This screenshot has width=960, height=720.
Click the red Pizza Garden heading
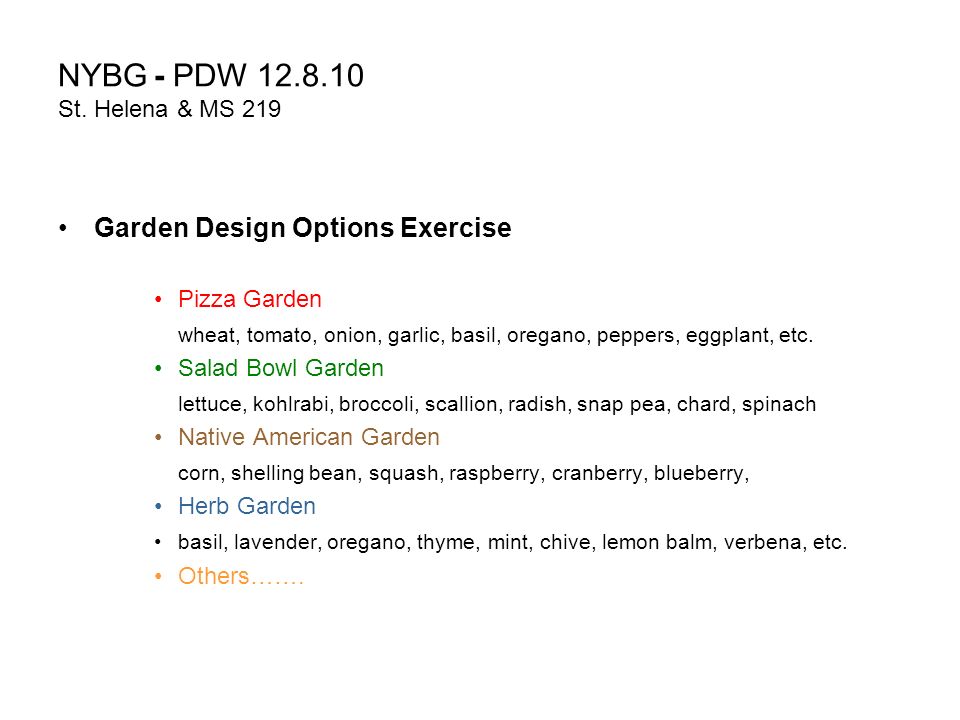coord(250,299)
